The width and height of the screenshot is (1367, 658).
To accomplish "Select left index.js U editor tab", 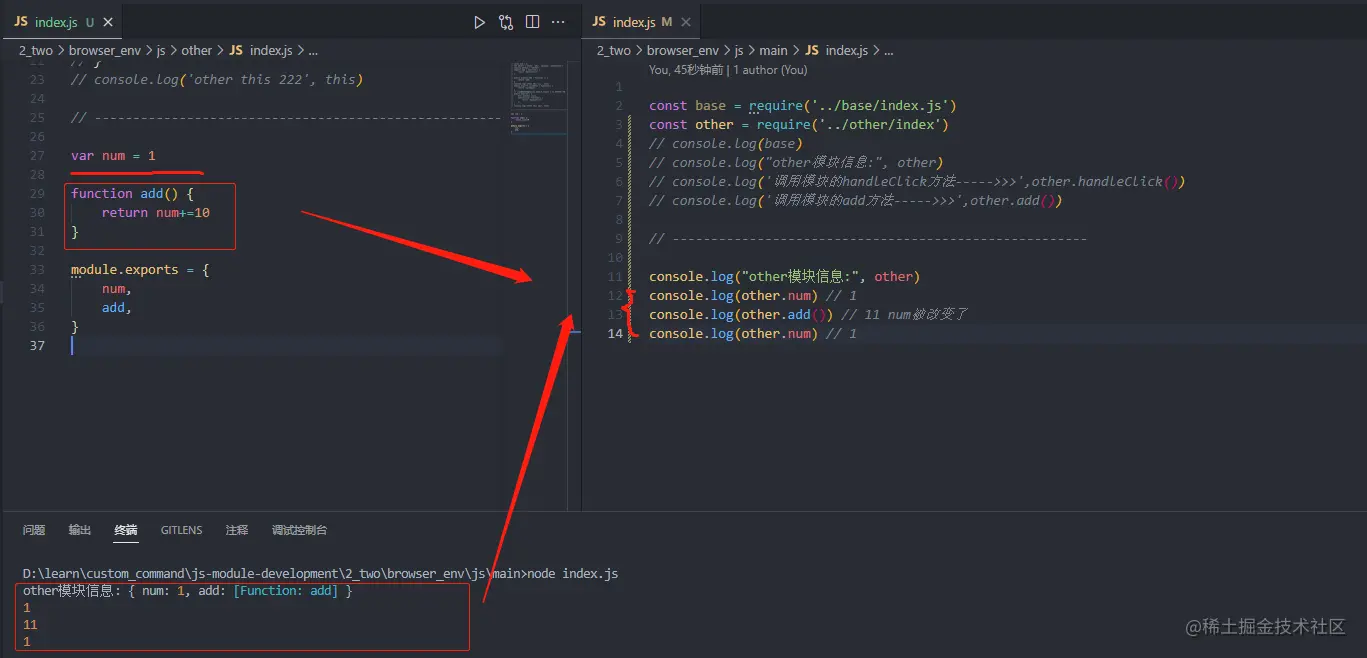I will 63,22.
